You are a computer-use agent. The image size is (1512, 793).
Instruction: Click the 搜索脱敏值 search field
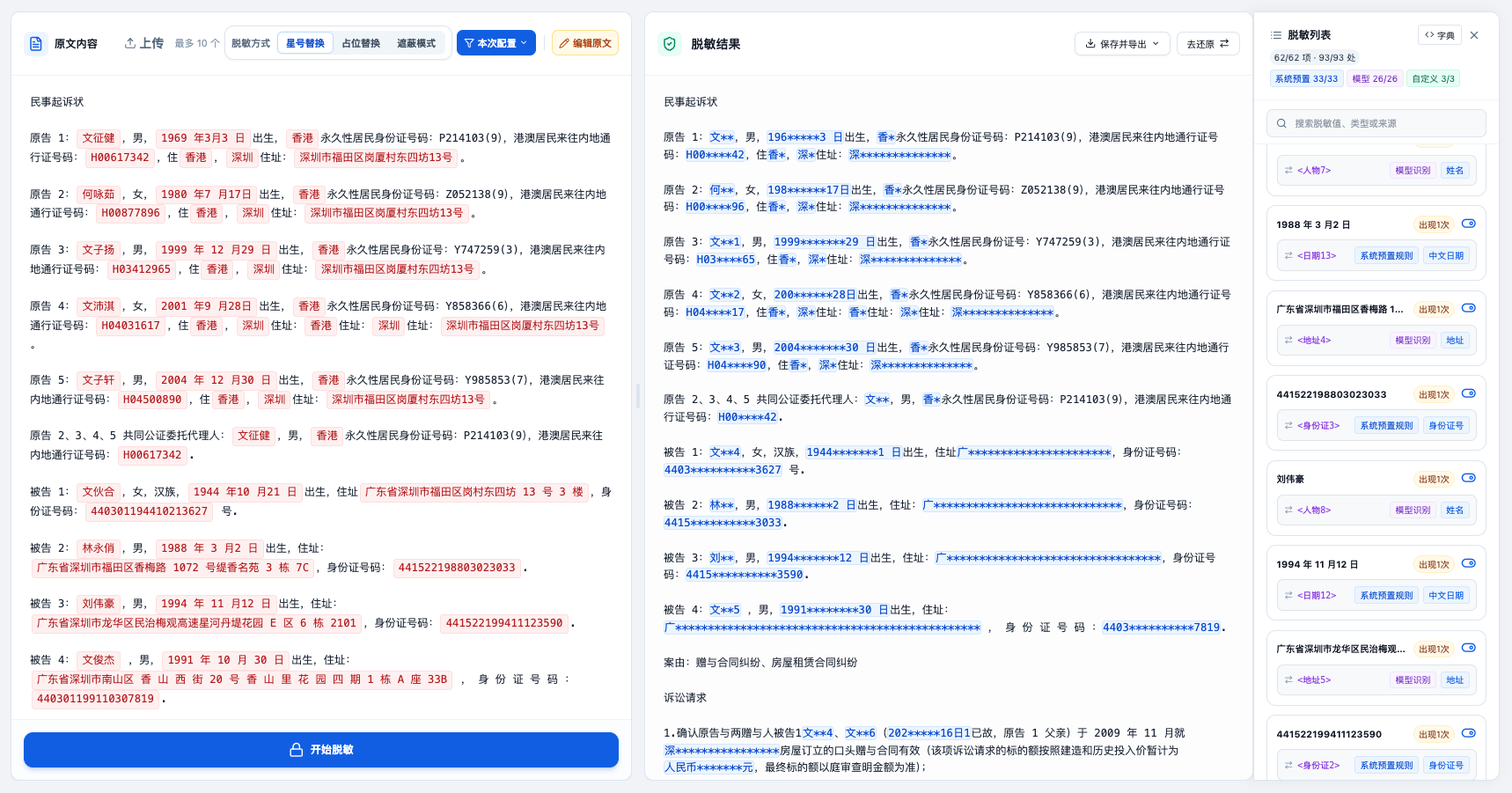(x=1376, y=123)
